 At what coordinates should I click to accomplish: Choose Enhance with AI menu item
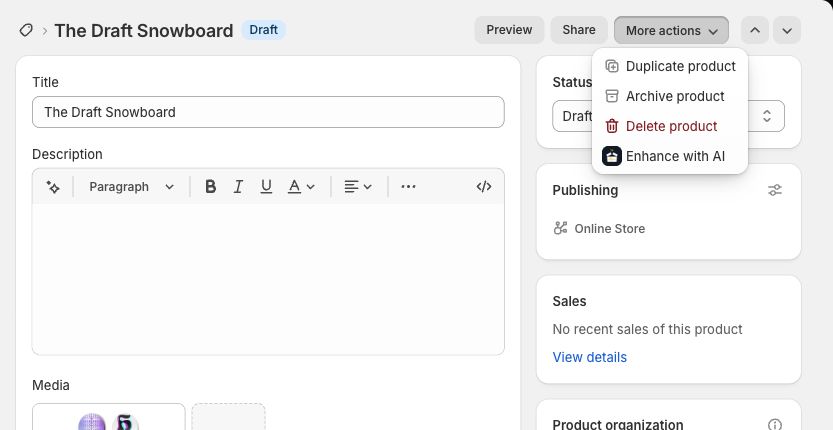670,156
